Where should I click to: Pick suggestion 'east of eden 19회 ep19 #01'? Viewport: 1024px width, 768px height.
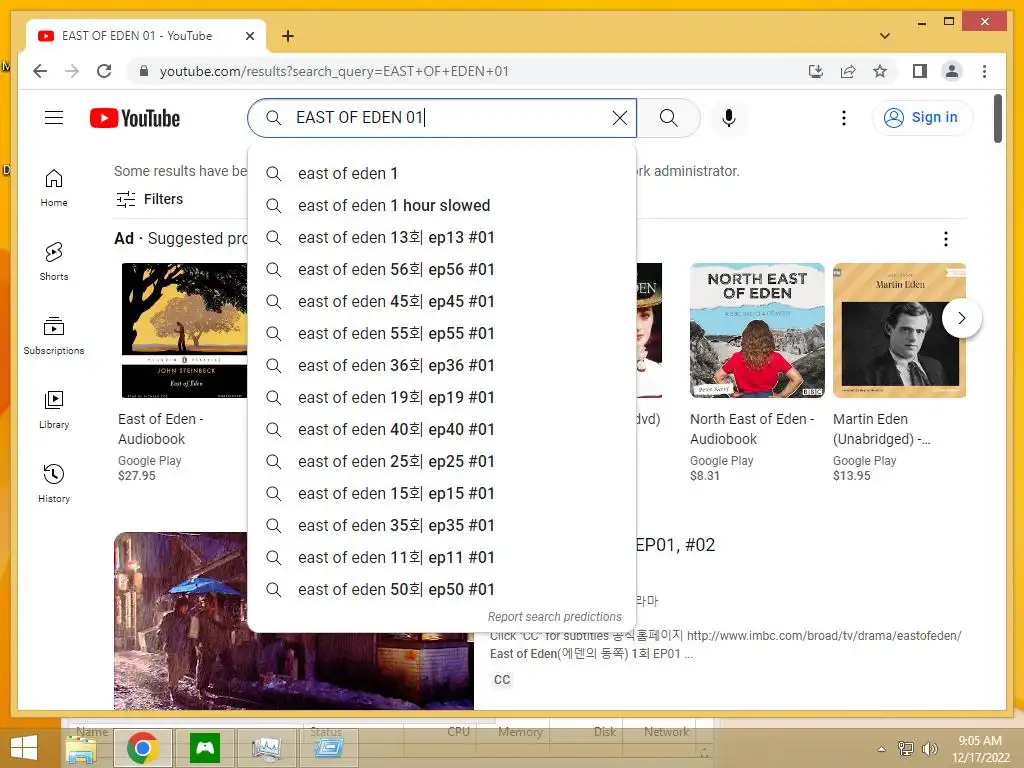pos(441,398)
